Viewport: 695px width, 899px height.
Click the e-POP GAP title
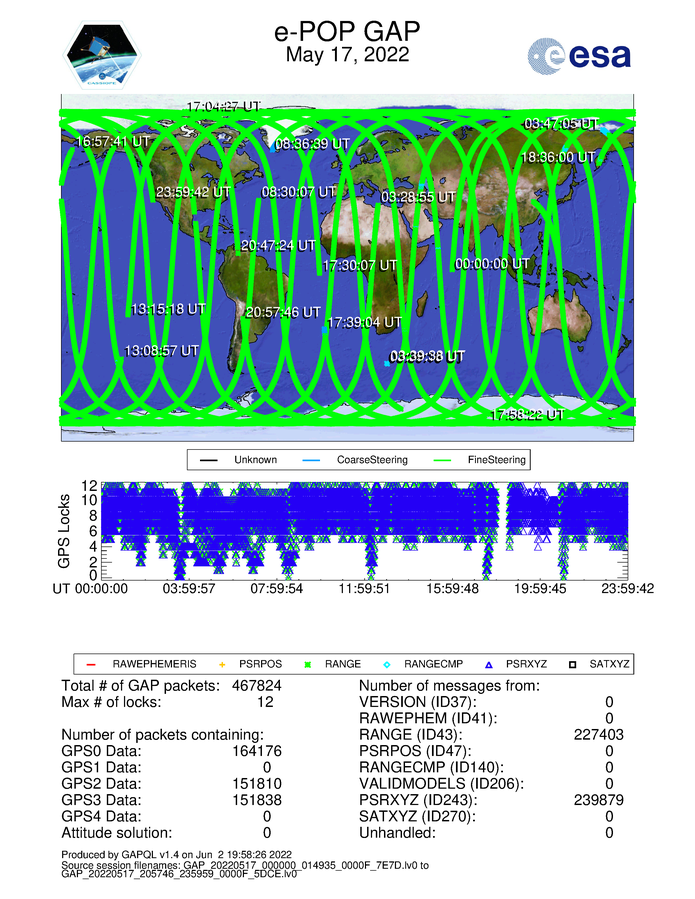(347, 33)
